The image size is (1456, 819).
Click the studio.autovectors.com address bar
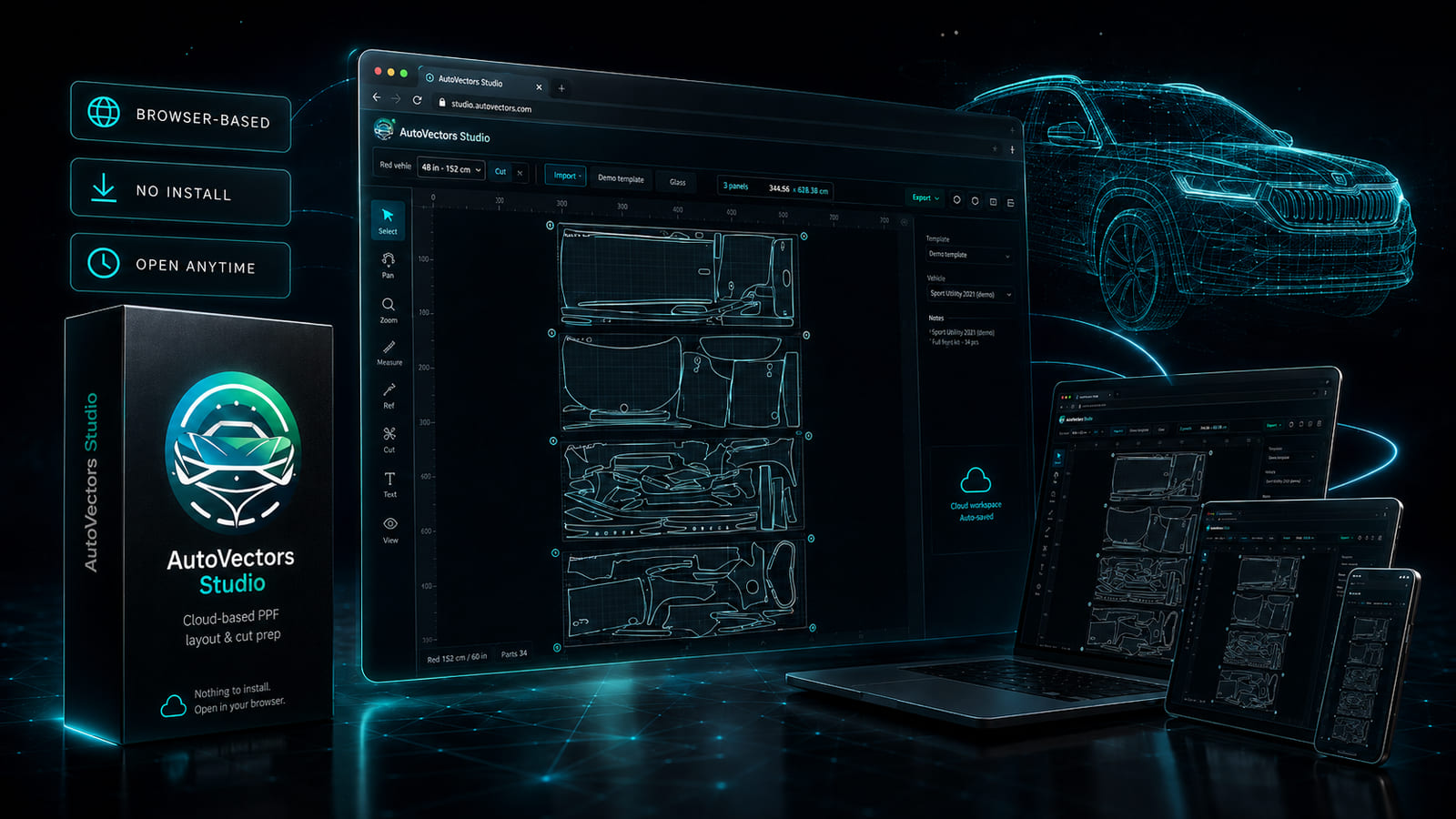click(x=491, y=106)
